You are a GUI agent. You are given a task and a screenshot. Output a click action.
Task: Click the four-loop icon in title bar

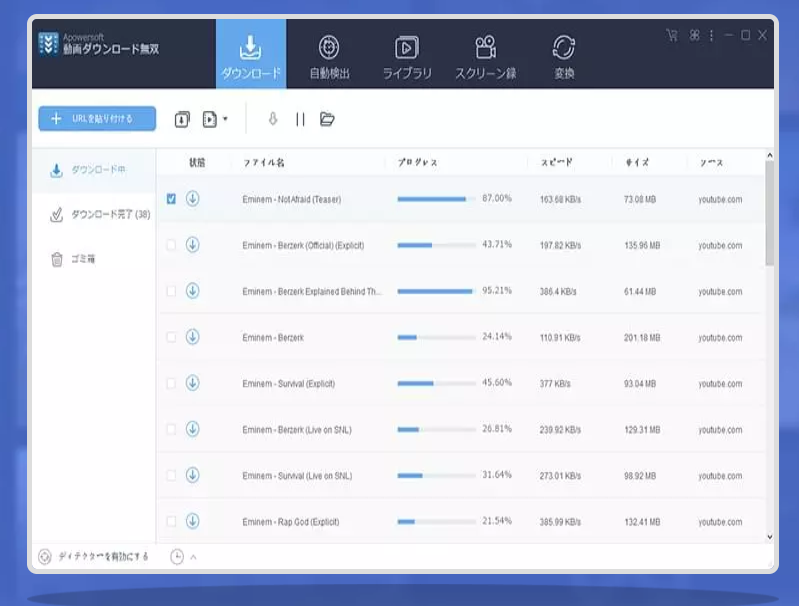[x=695, y=35]
